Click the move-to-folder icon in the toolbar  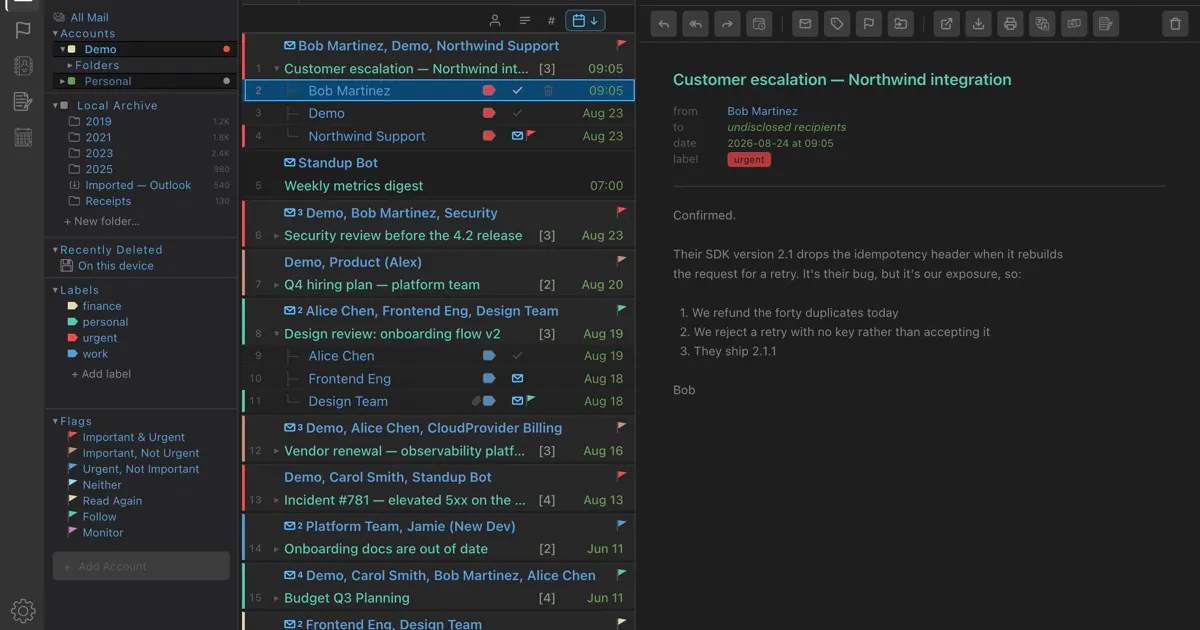coord(900,23)
